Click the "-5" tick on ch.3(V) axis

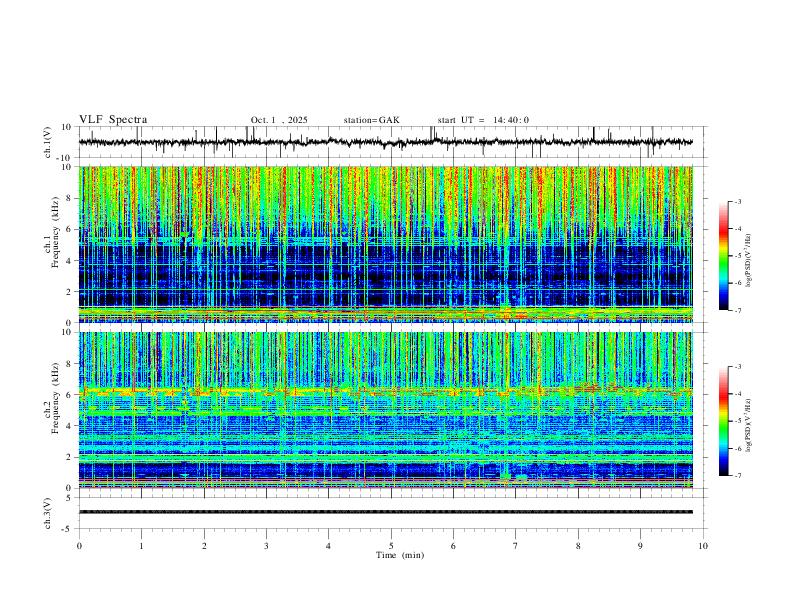(68, 529)
